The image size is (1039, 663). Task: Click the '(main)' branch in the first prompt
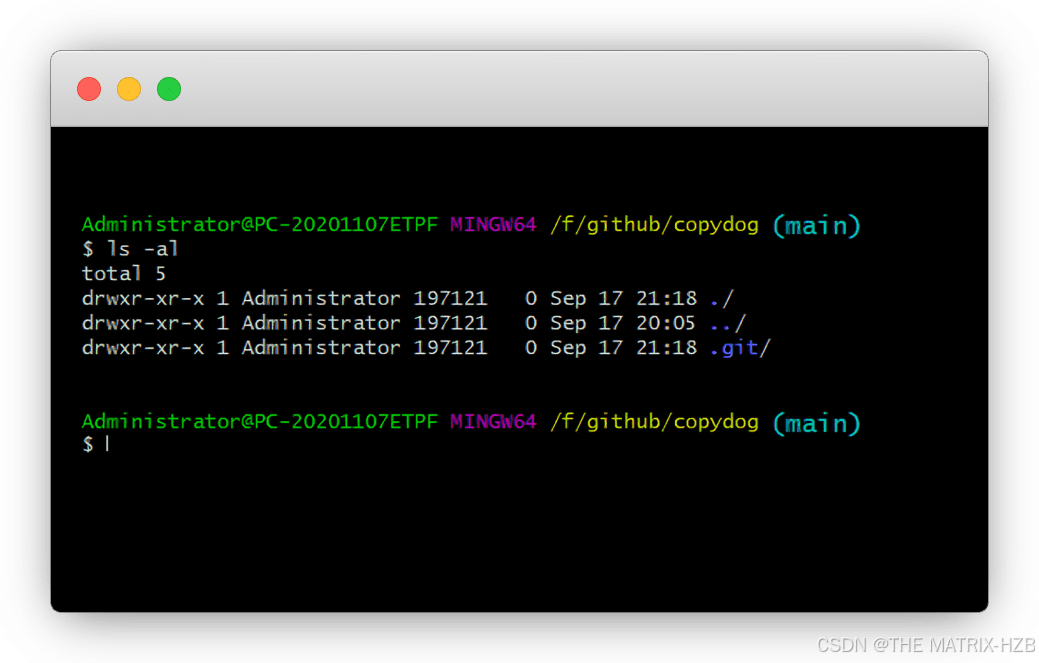(x=816, y=226)
